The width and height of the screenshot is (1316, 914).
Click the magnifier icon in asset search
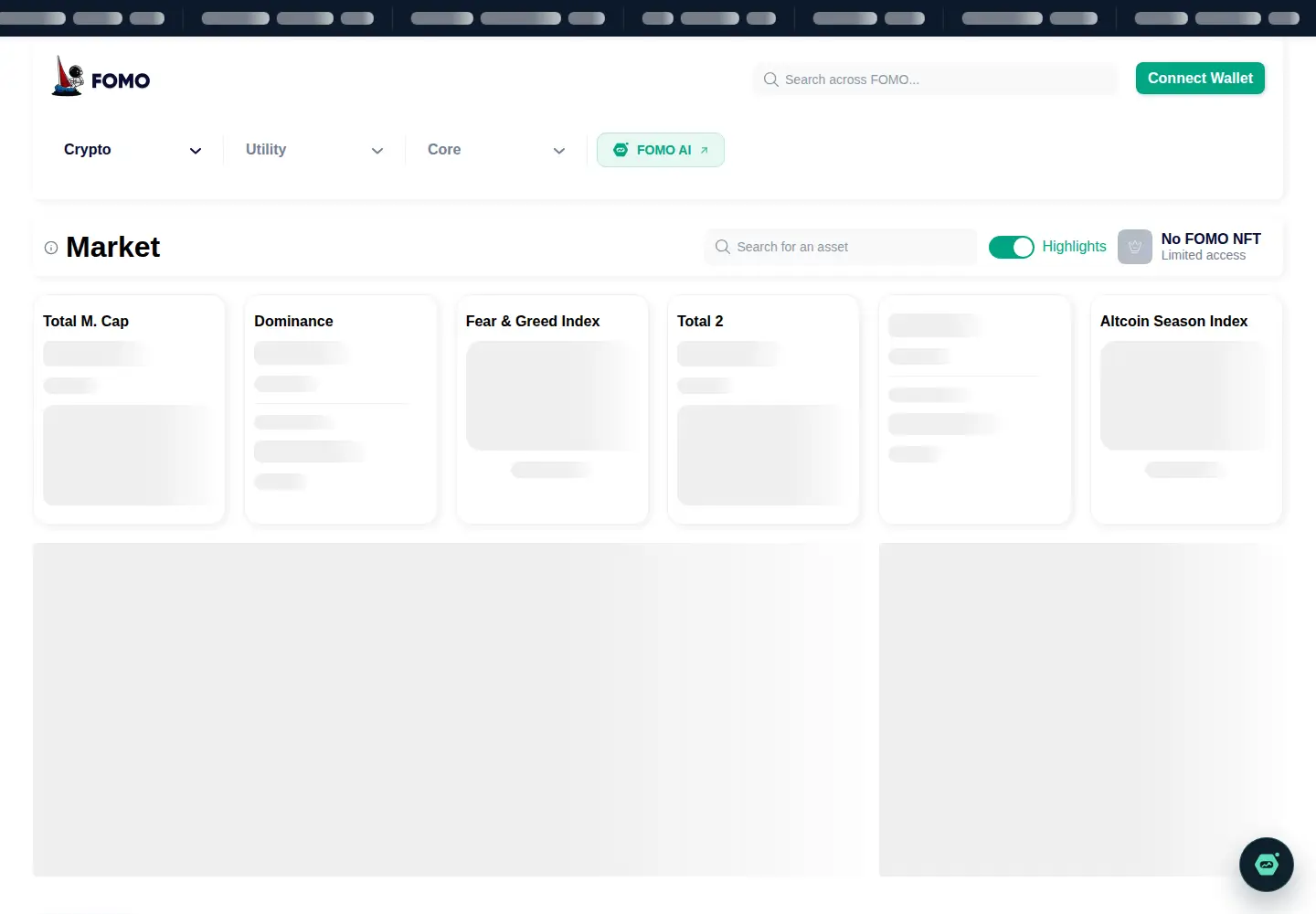point(723,247)
